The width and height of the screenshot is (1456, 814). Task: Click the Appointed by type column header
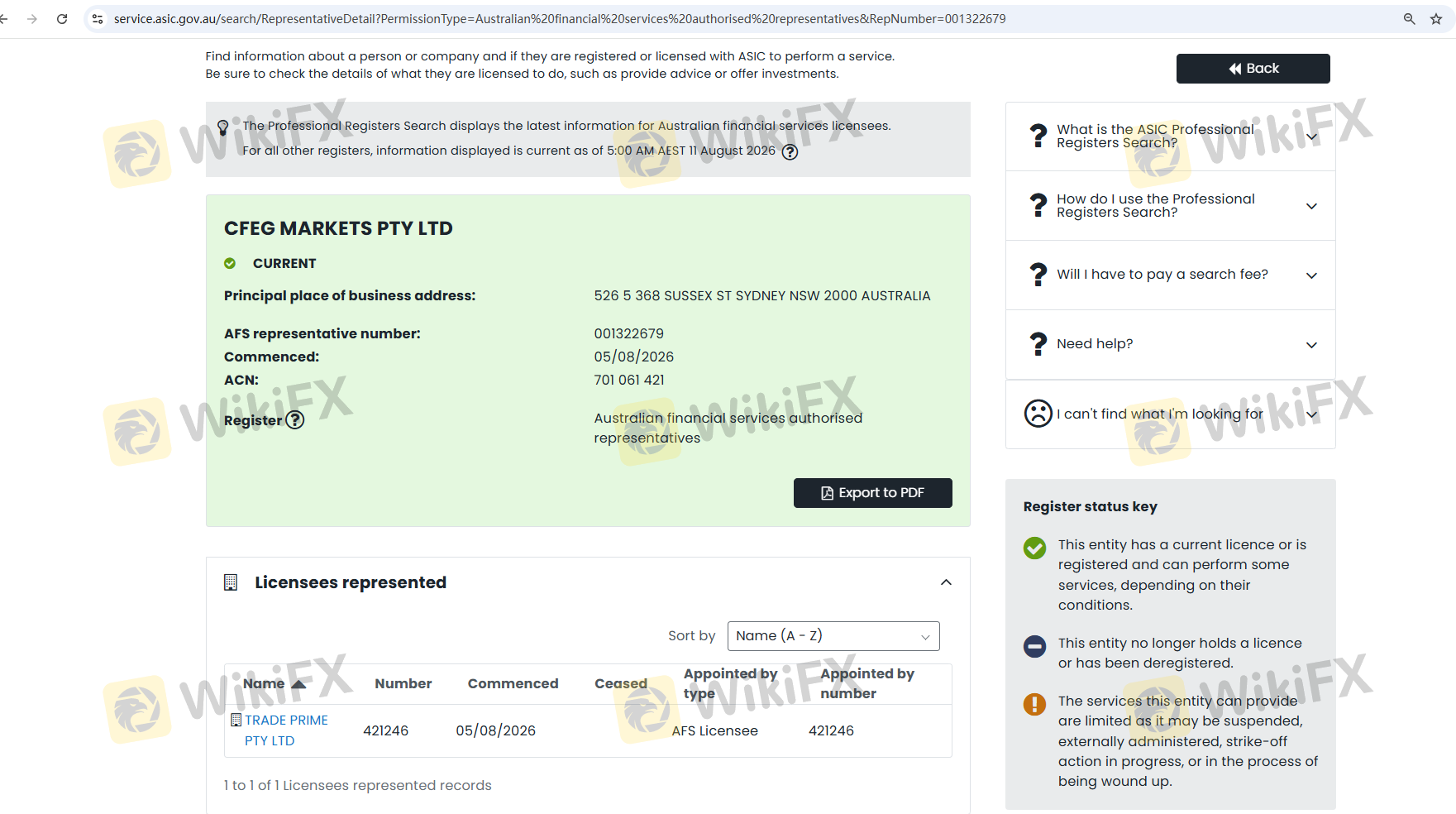click(x=730, y=684)
